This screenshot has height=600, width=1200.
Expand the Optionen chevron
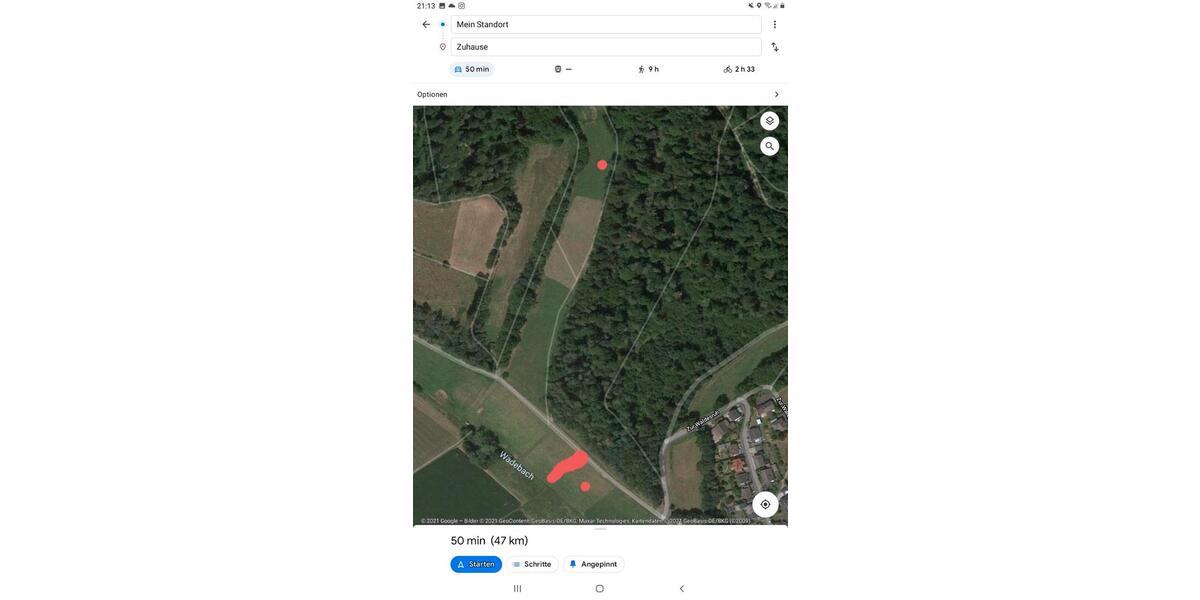pyautogui.click(x=776, y=94)
